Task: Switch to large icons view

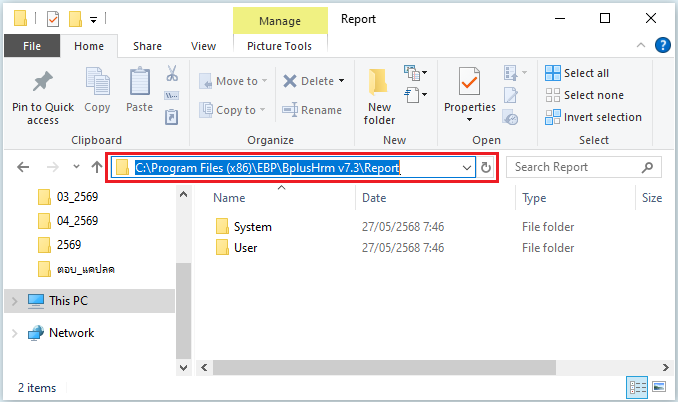Action: tap(659, 386)
